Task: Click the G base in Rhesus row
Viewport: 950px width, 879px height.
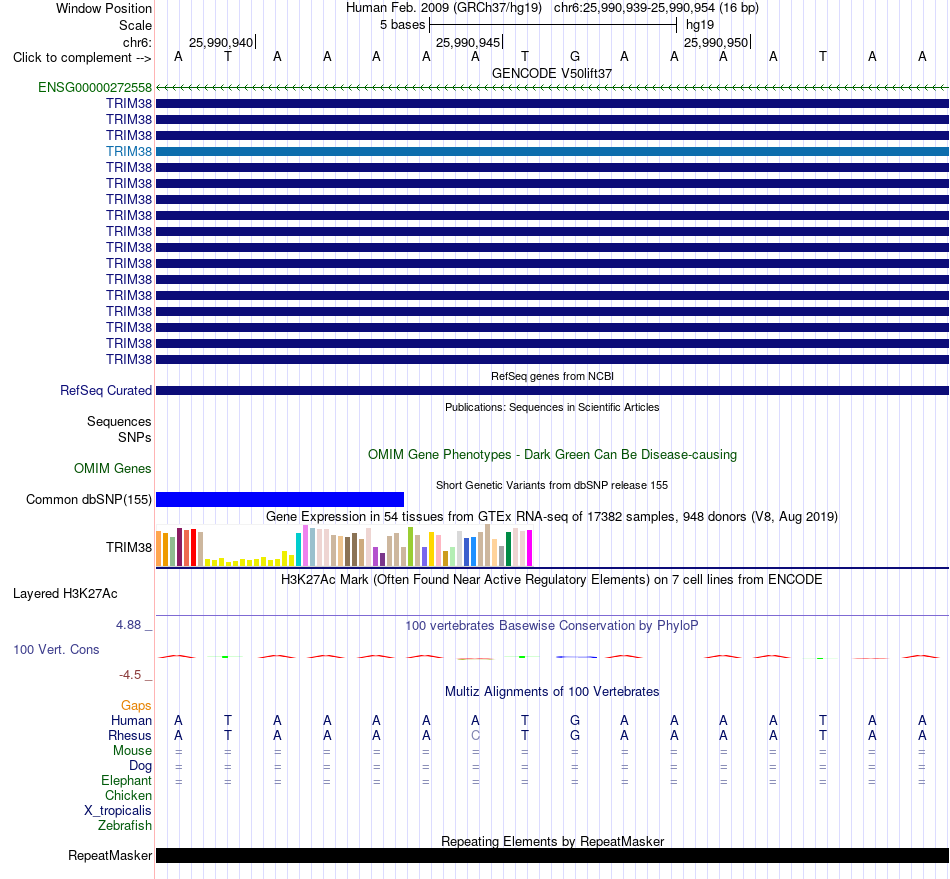Action: 575,735
